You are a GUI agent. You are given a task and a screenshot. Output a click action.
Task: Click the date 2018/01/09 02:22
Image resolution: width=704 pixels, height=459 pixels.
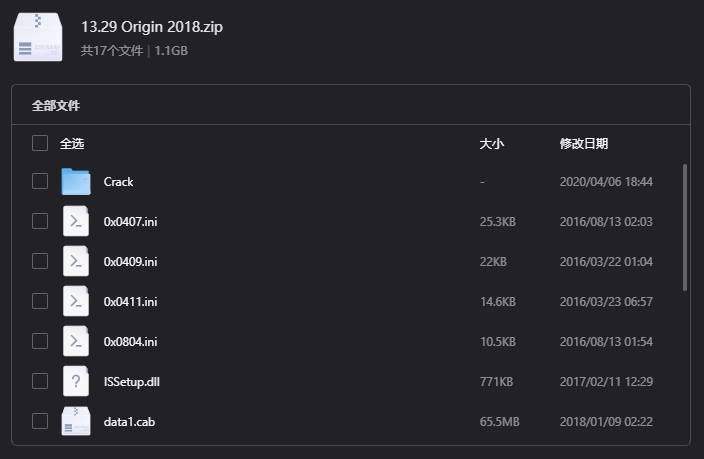coord(606,421)
